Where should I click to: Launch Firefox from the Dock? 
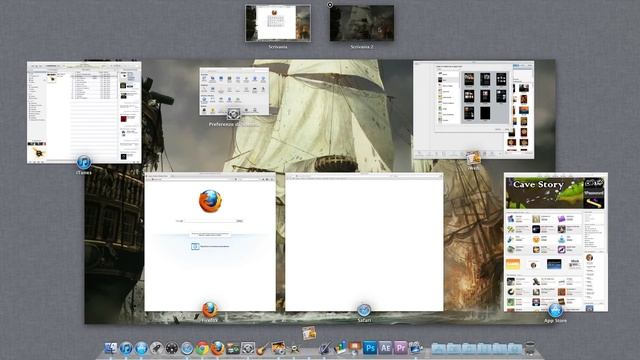[x=218, y=348]
